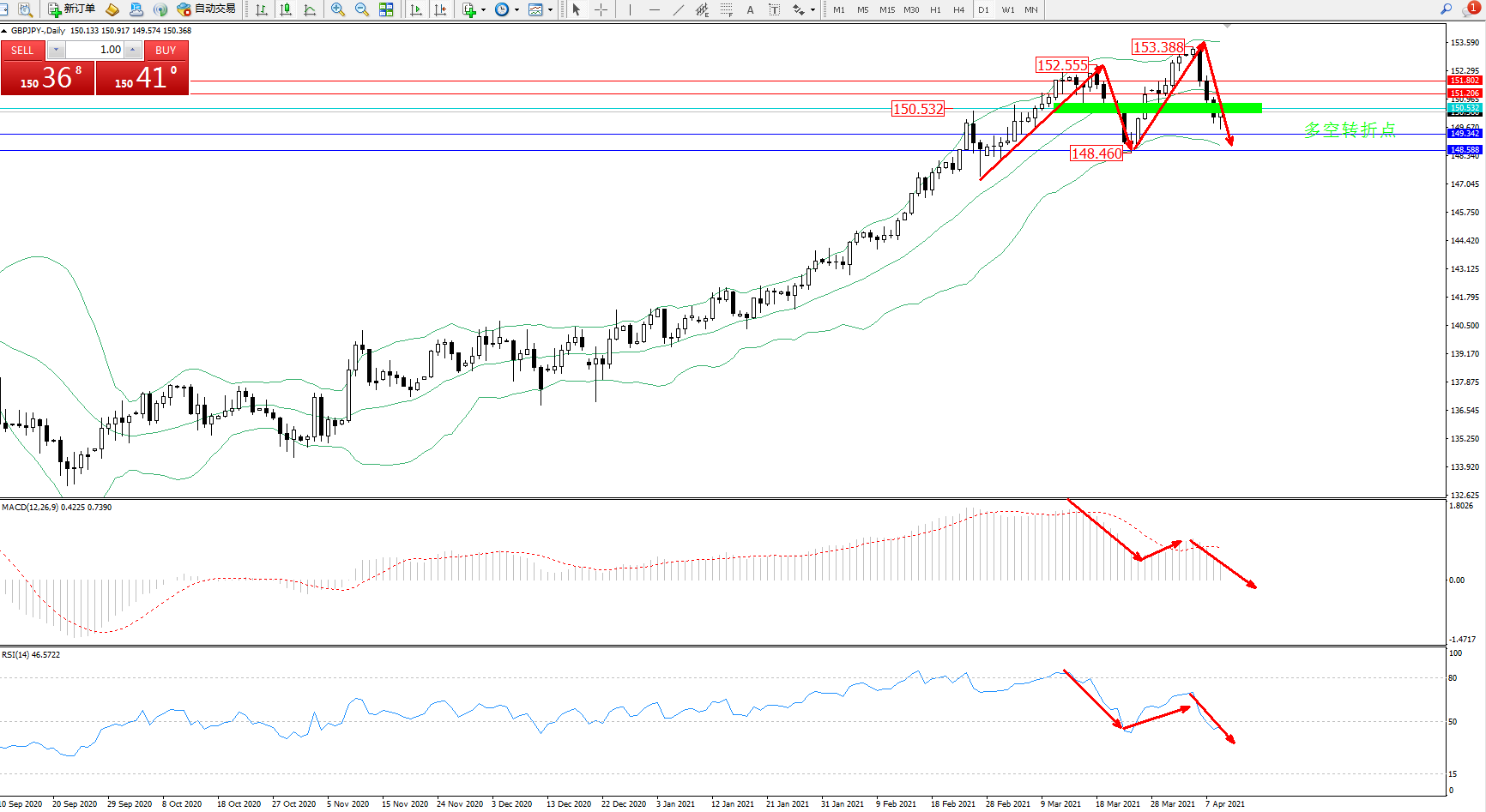1486x812 pixels.
Task: Select the trendline drawing tool
Action: coord(679,9)
